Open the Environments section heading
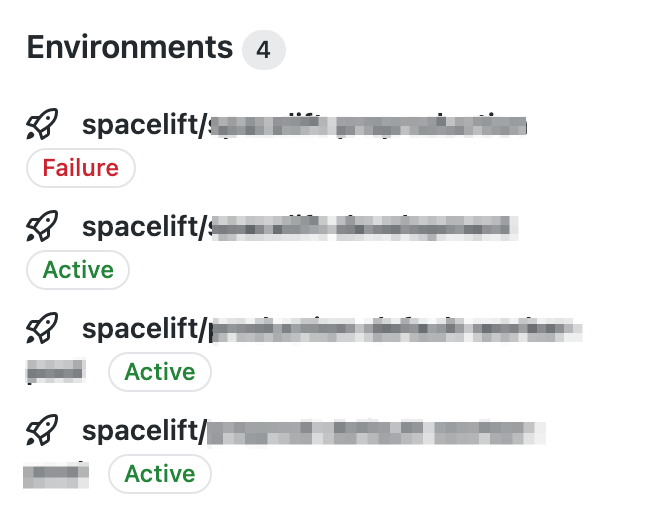Image resolution: width=646 pixels, height=522 pixels. [129, 47]
